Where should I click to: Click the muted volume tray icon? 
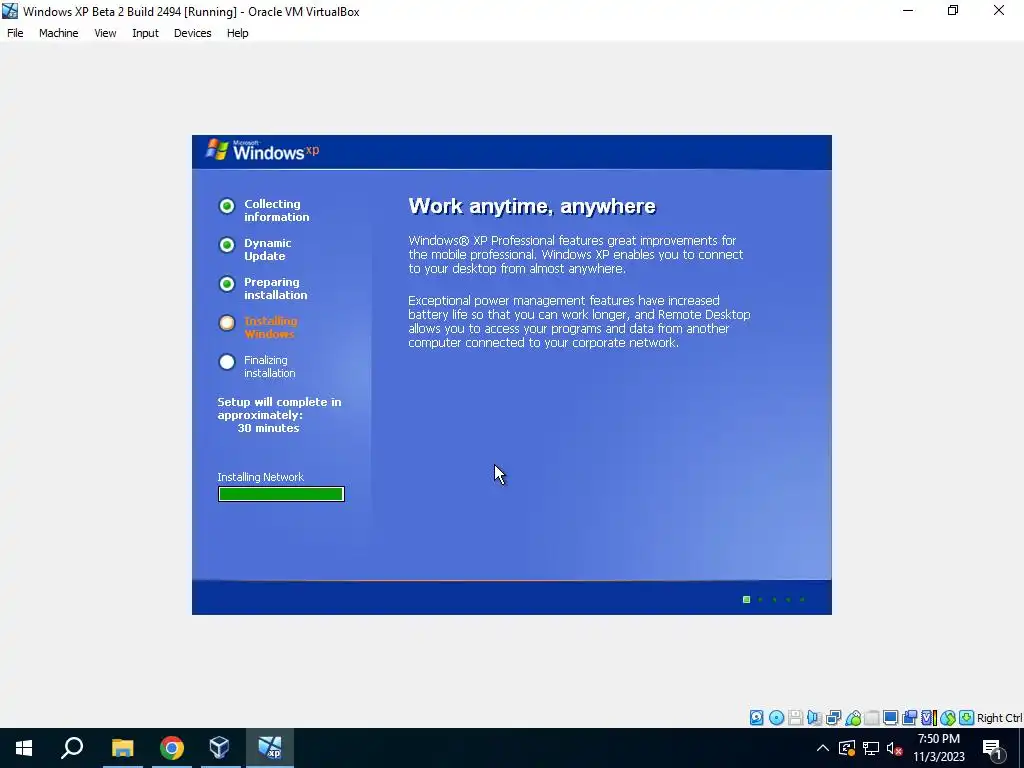(x=895, y=749)
